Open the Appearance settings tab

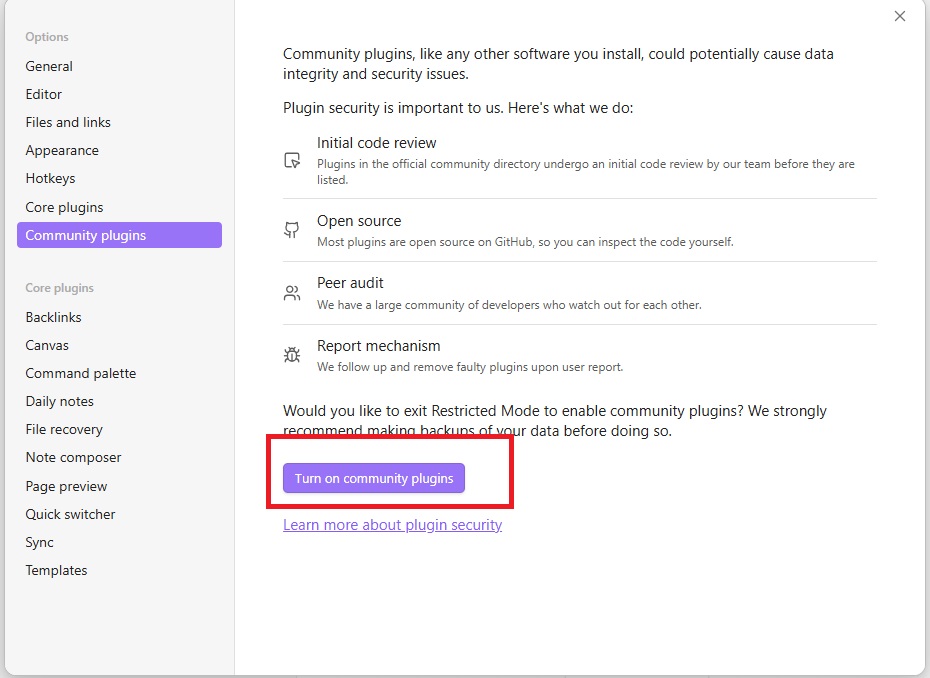coord(62,150)
